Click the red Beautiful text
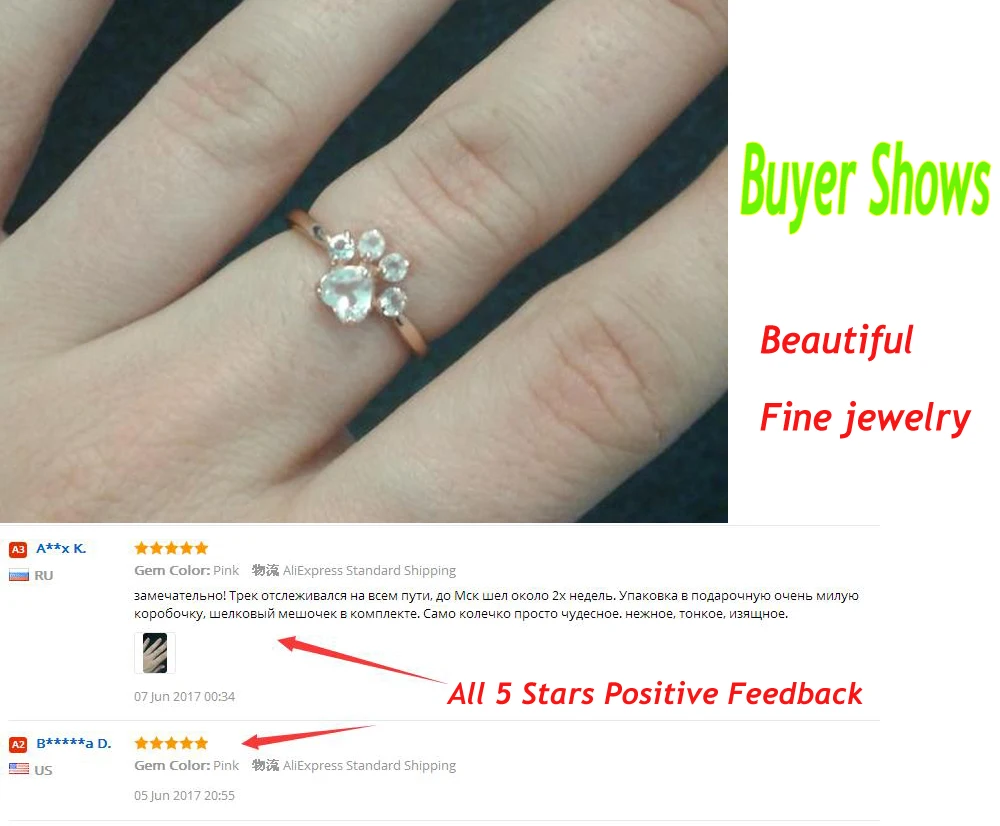 837,339
